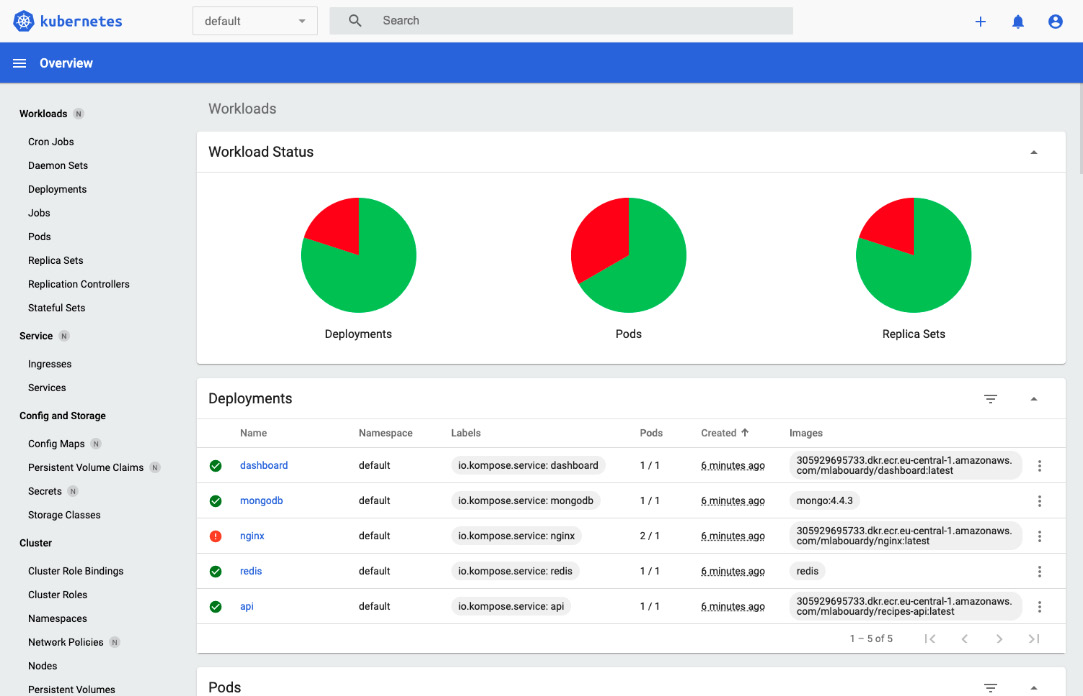
Task: Open the api deployment link
Action: [247, 606]
